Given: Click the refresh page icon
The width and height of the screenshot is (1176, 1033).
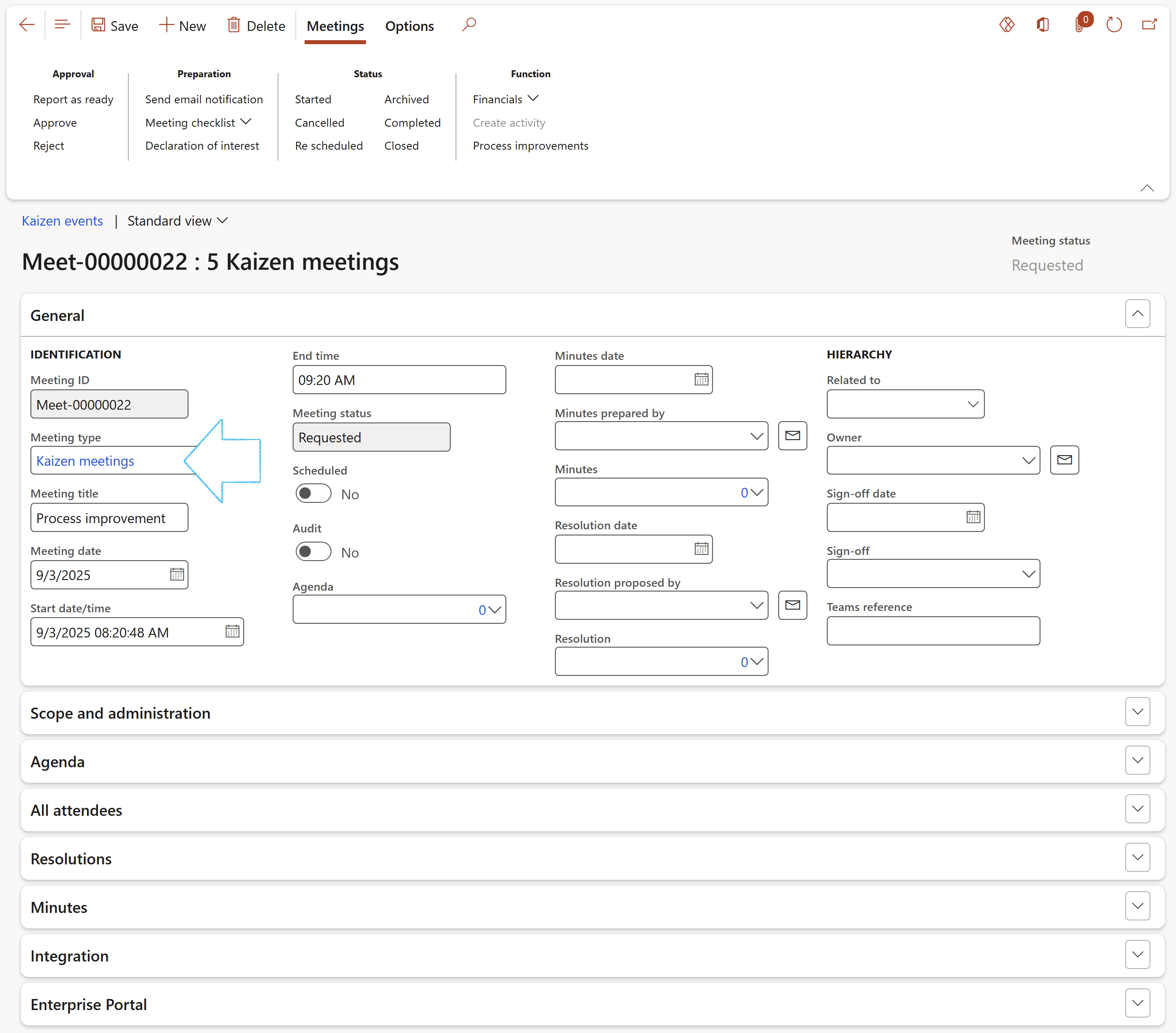Looking at the screenshot, I should pyautogui.click(x=1114, y=25).
